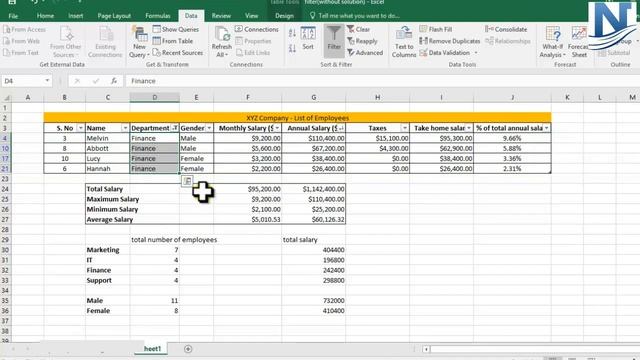Image resolution: width=640 pixels, height=360 pixels.
Task: Add a new sheet with plus button
Action: pyautogui.click(x=188, y=349)
